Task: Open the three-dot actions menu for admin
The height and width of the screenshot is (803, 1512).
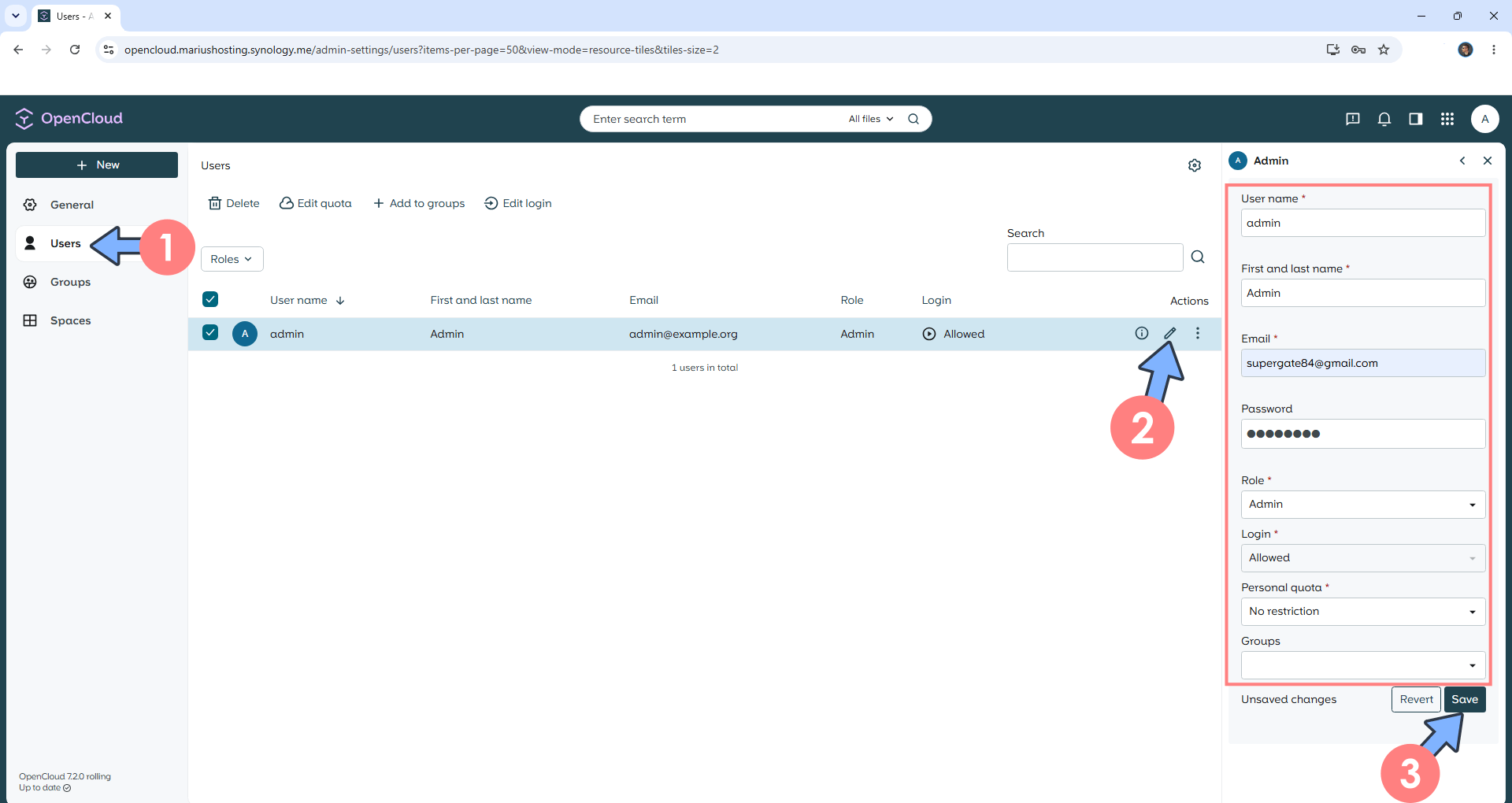Action: coord(1198,333)
